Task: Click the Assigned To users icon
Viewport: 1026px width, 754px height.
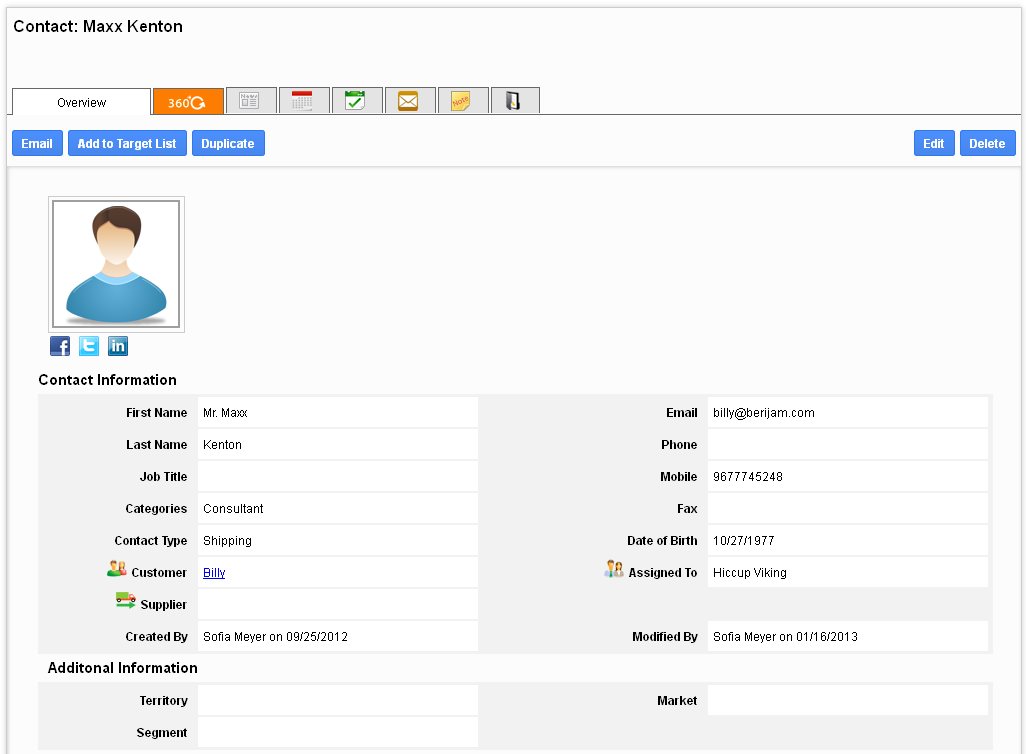Action: 614,570
